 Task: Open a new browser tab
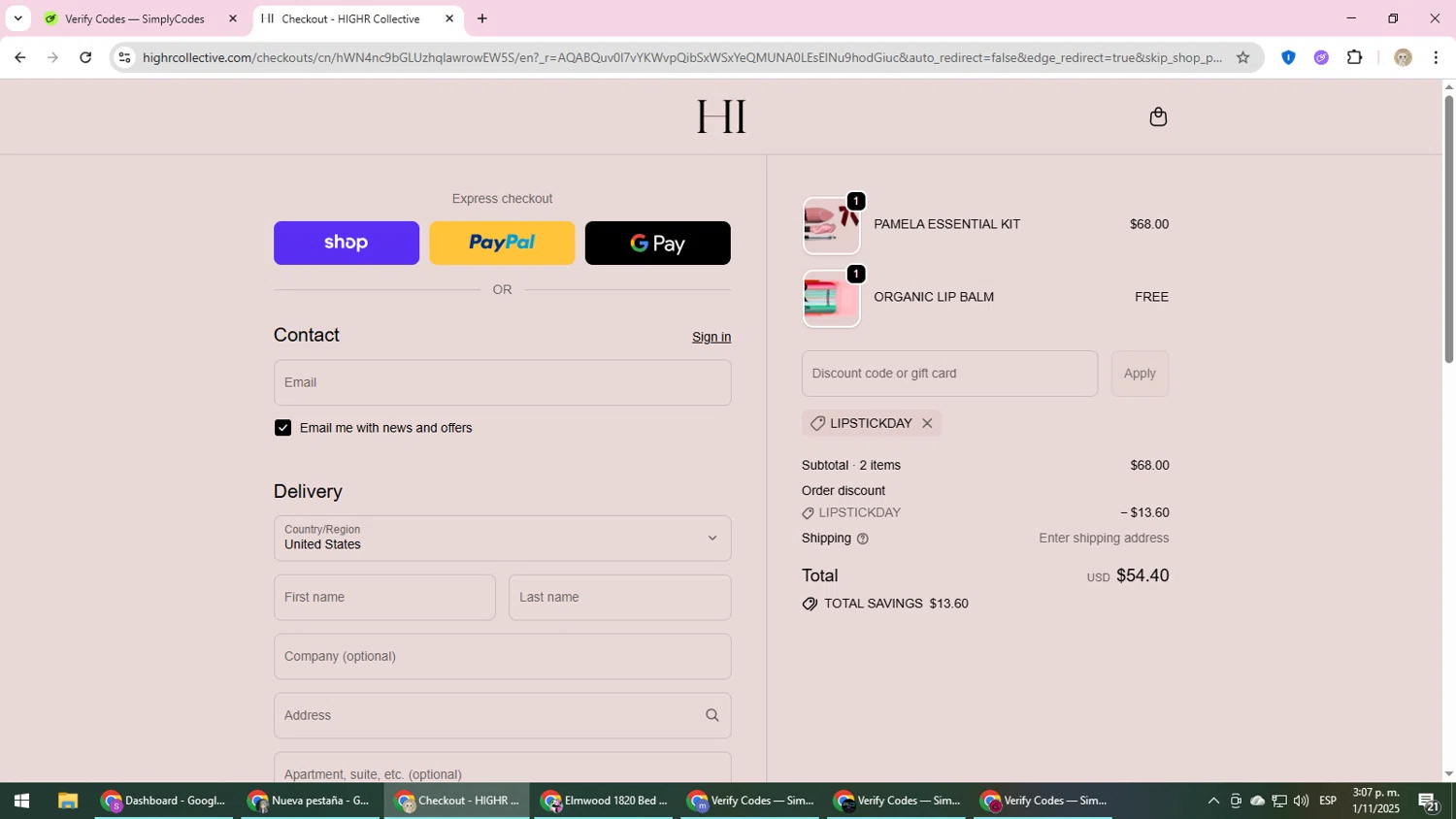482,18
